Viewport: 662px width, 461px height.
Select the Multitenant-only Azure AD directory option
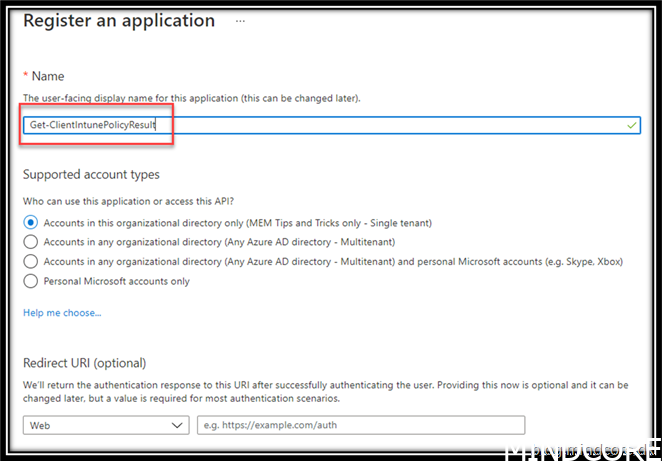[31, 241]
